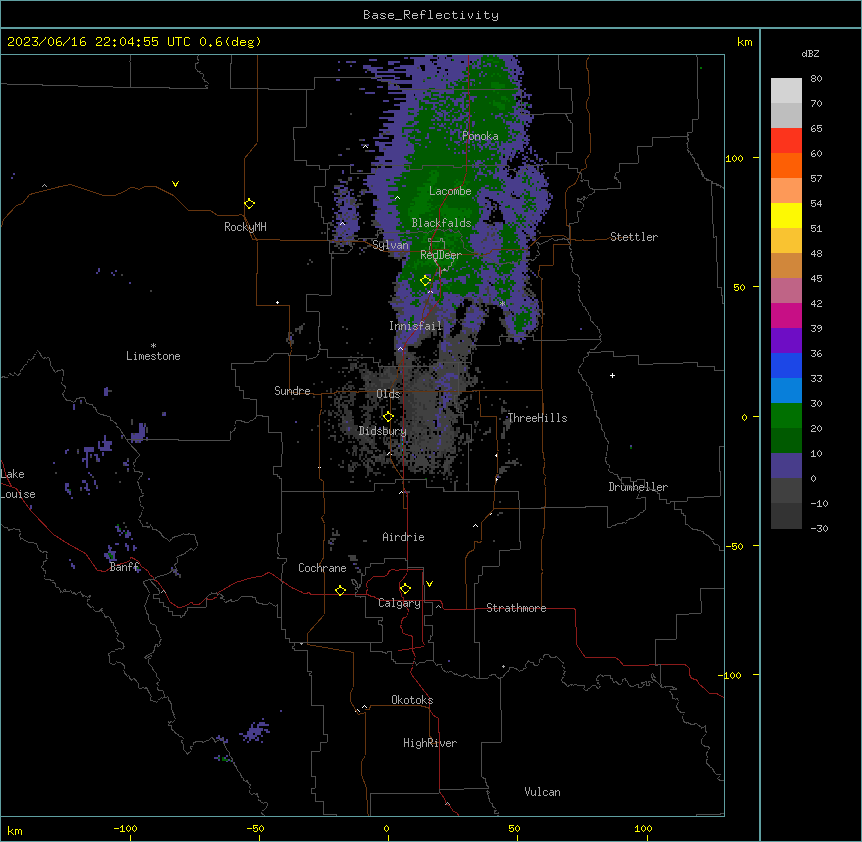
Task: Select the RockyMH label
Action: click(x=245, y=227)
